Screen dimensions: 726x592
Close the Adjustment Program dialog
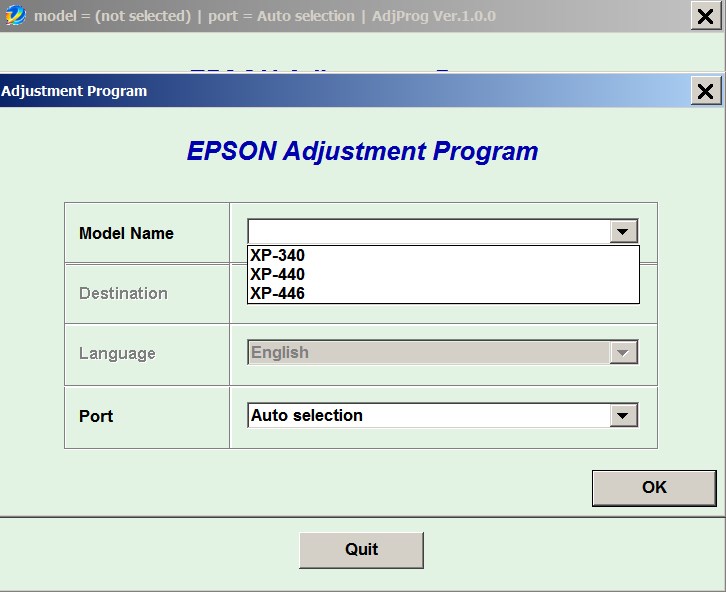click(705, 91)
